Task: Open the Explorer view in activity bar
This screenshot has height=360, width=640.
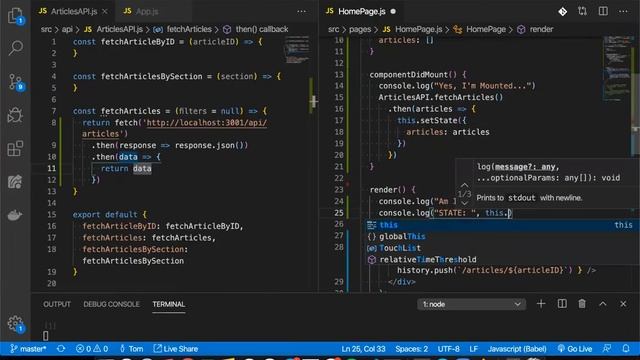Action: click(15, 16)
